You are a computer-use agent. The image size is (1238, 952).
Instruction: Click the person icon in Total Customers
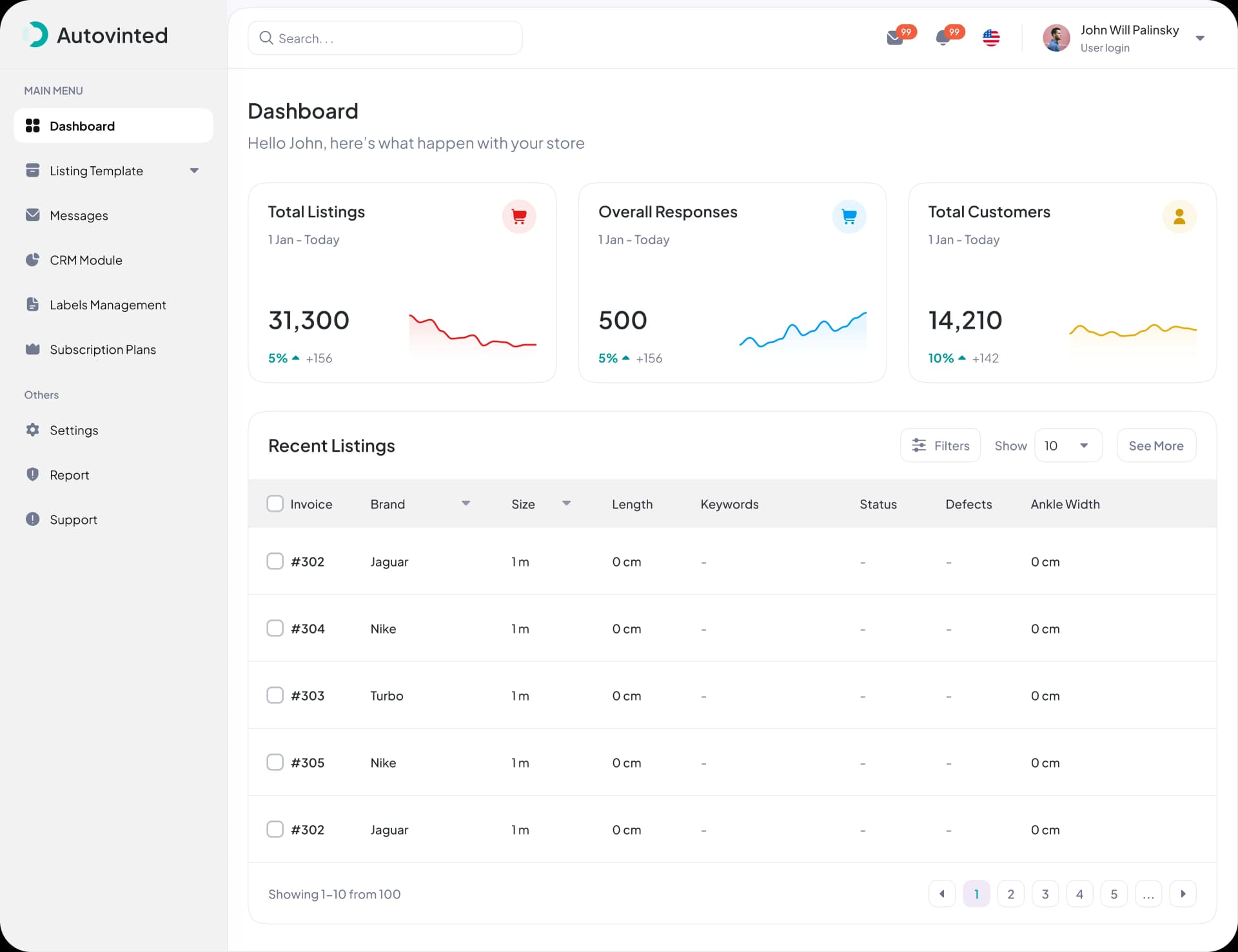coord(1179,217)
